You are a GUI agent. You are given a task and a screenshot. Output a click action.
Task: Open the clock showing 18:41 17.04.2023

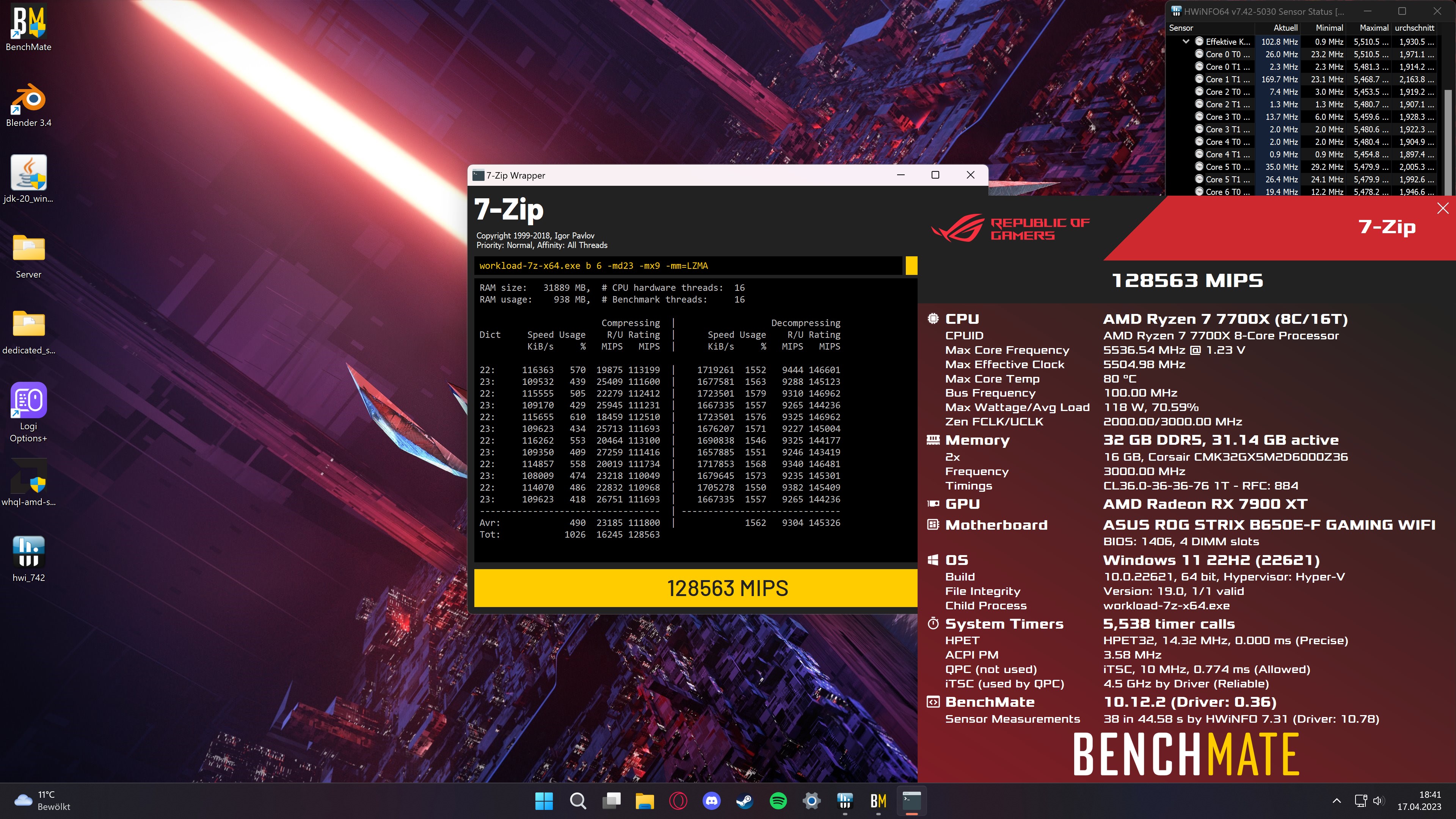1419,800
